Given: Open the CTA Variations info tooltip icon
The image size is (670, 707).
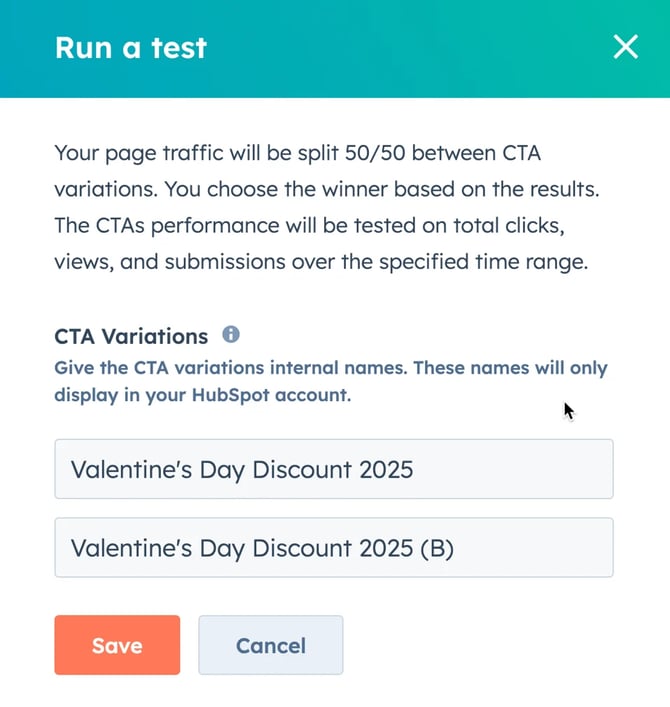Looking at the screenshot, I should (231, 335).
